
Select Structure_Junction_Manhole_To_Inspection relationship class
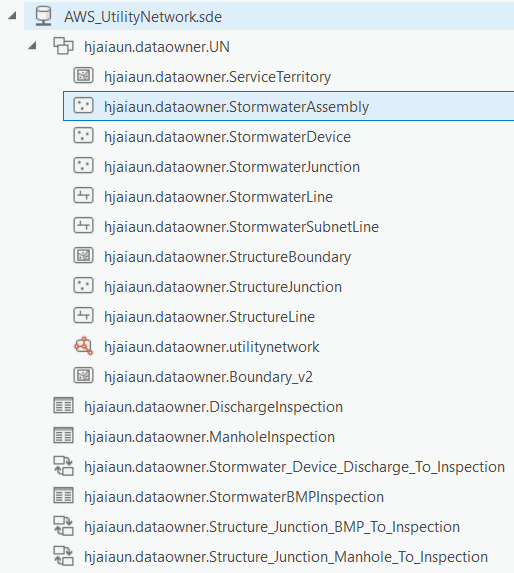(x=286, y=557)
